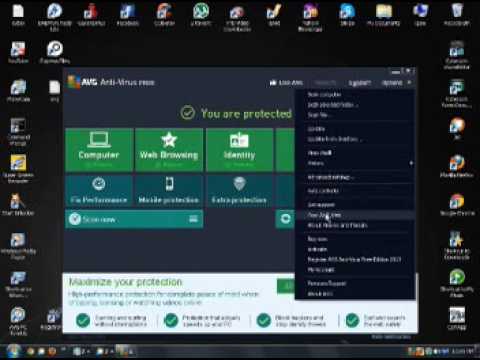Open scan options icon beside Scan now
Viewport: 480px width, 360px height.
(x=194, y=219)
